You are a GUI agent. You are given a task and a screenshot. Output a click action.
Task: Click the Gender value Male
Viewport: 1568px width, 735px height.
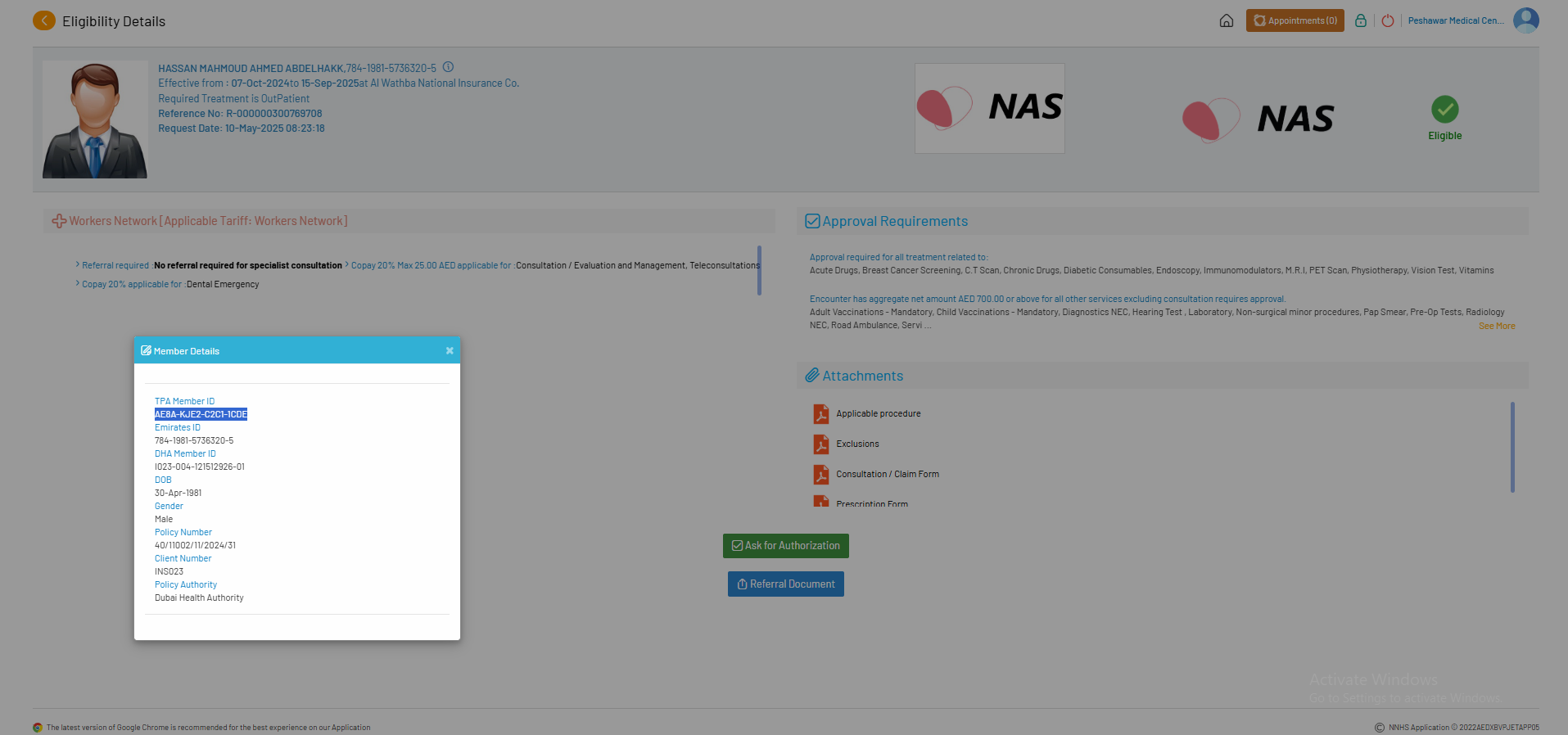[x=164, y=519]
